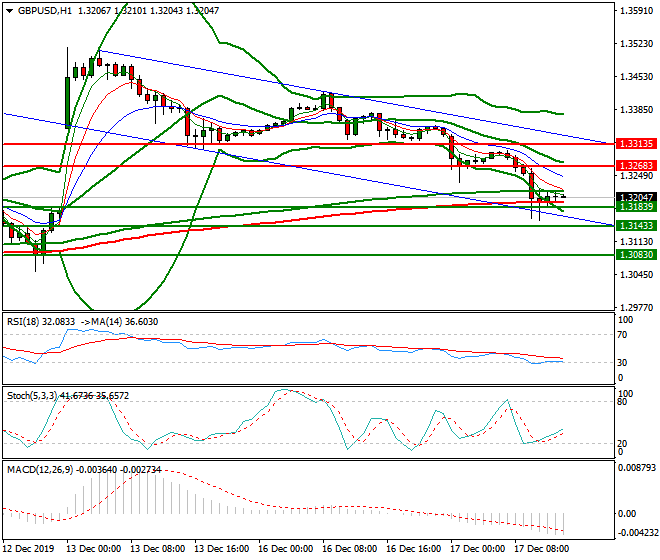660x560 pixels.
Task: Click the 16 Dec 00:00 time axis label
Action: click(285, 549)
